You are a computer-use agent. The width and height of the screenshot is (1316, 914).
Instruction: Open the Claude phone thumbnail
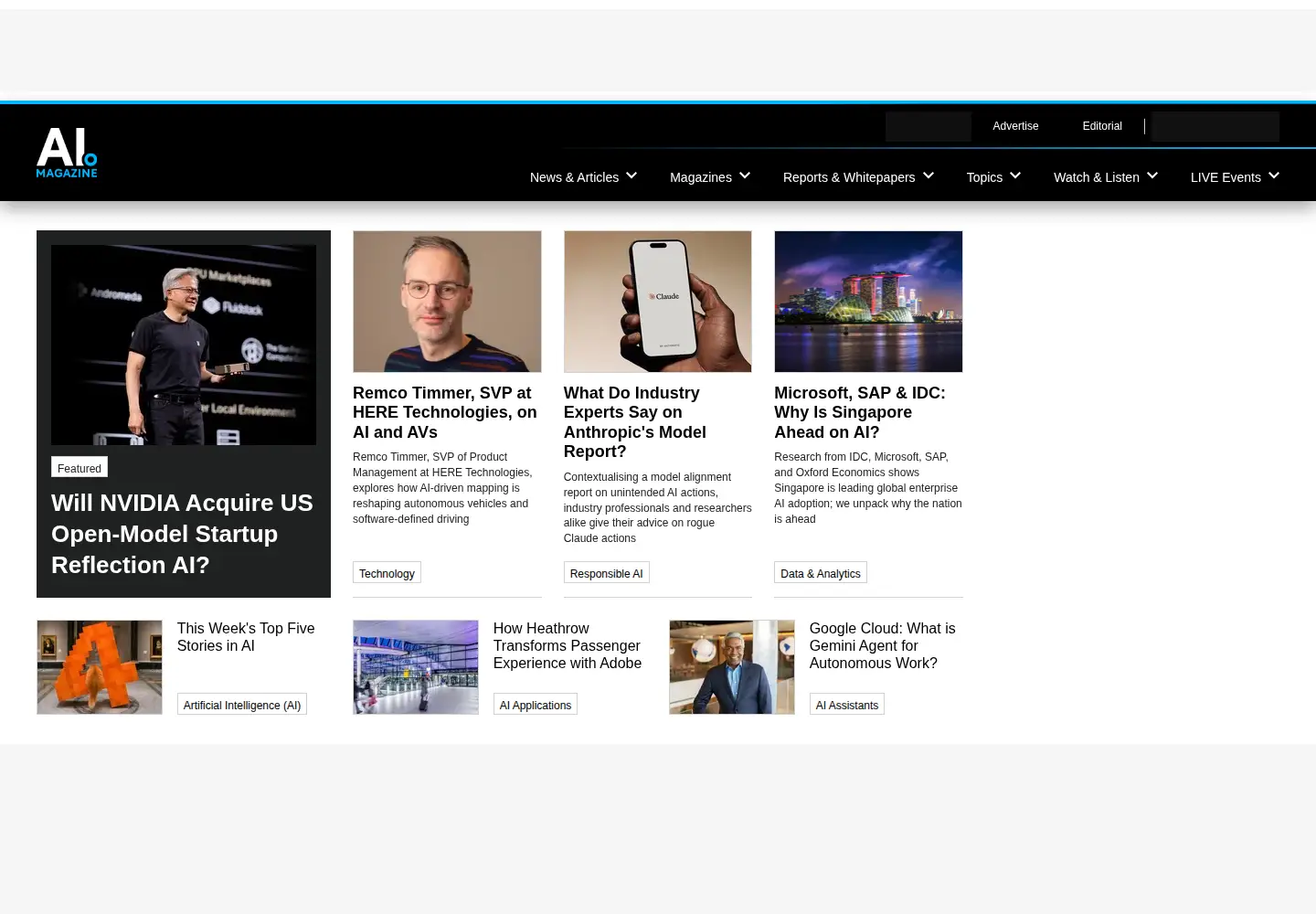658,302
